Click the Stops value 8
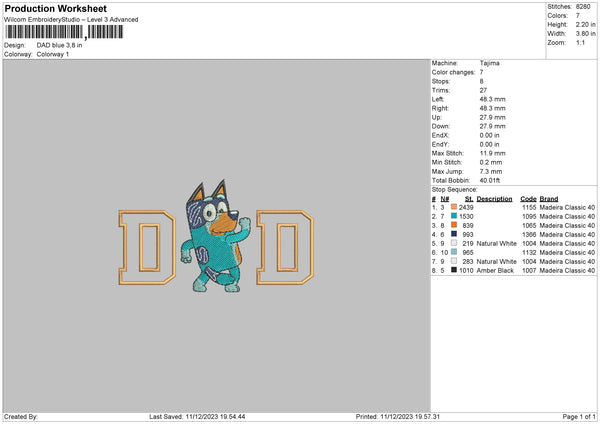600x424 pixels. (481, 81)
